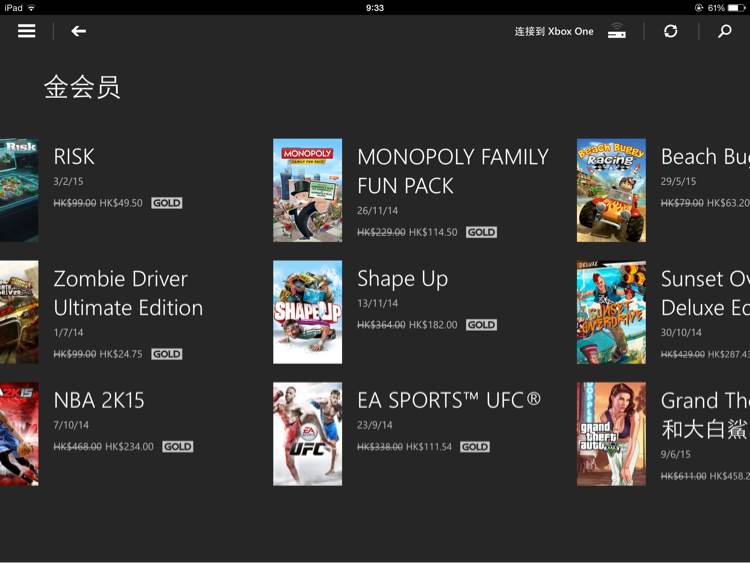Tap the 26/11/14 release date
The image size is (750, 563).
[x=378, y=211]
